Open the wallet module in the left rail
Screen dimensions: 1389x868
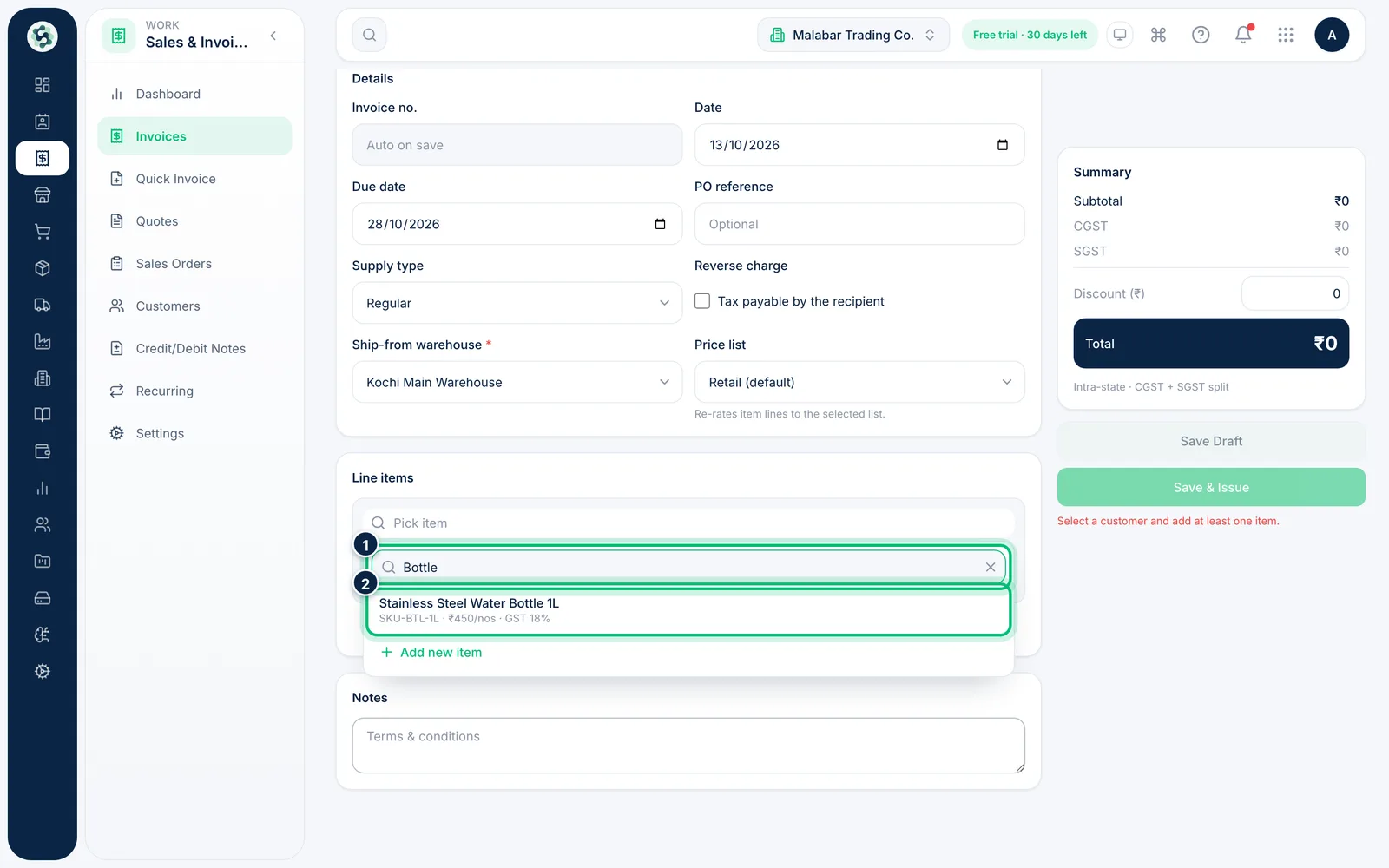(x=42, y=451)
